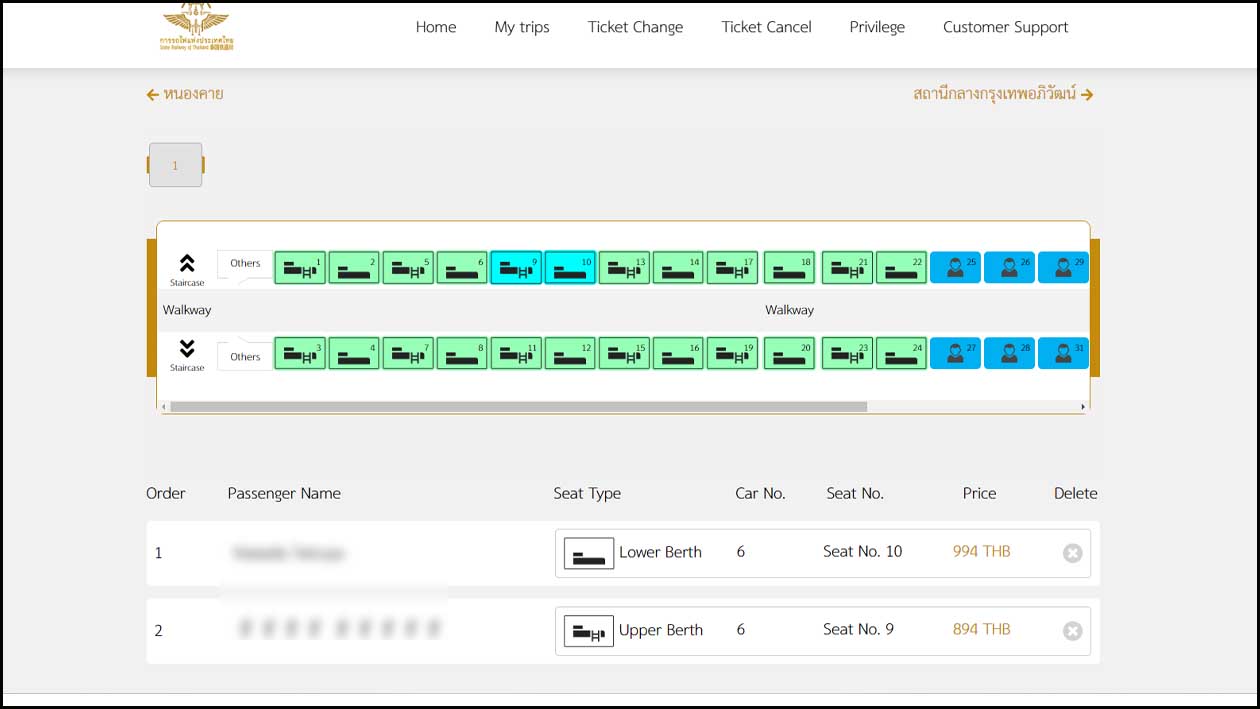Select upper berth seat 11
The image size is (1260, 709).
516,353
